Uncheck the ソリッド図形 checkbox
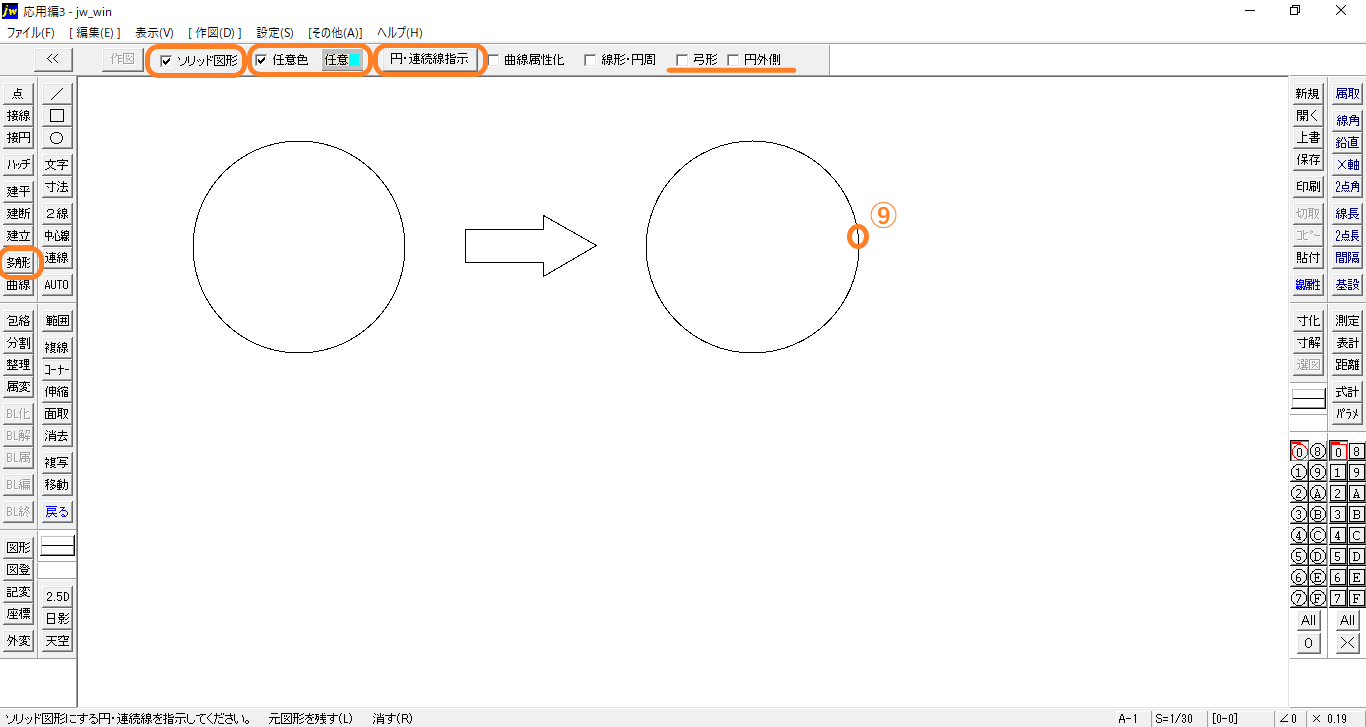Image resolution: width=1366 pixels, height=727 pixels. (x=166, y=60)
